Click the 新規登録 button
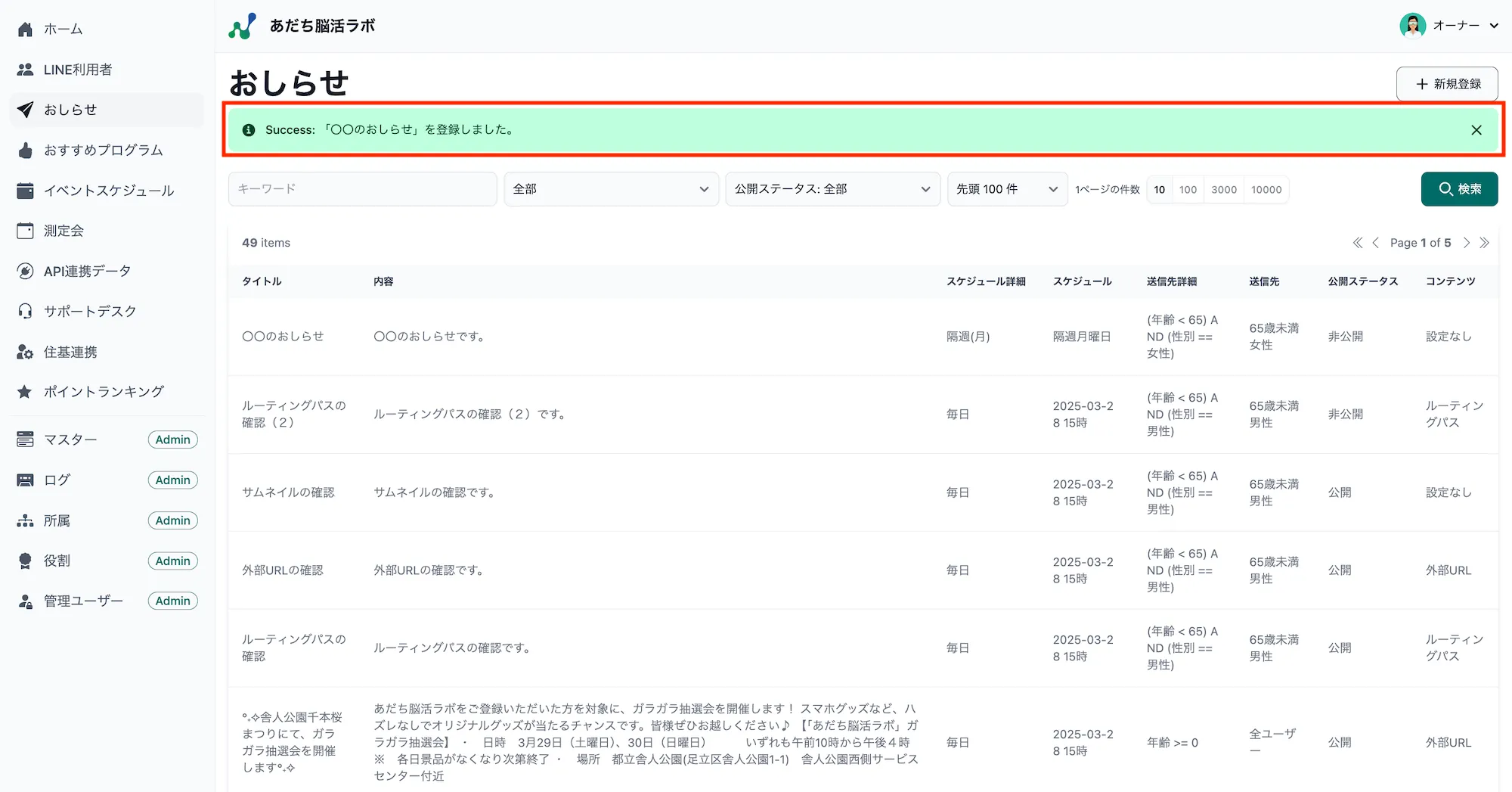Image resolution: width=1512 pixels, height=792 pixels. (1445, 84)
